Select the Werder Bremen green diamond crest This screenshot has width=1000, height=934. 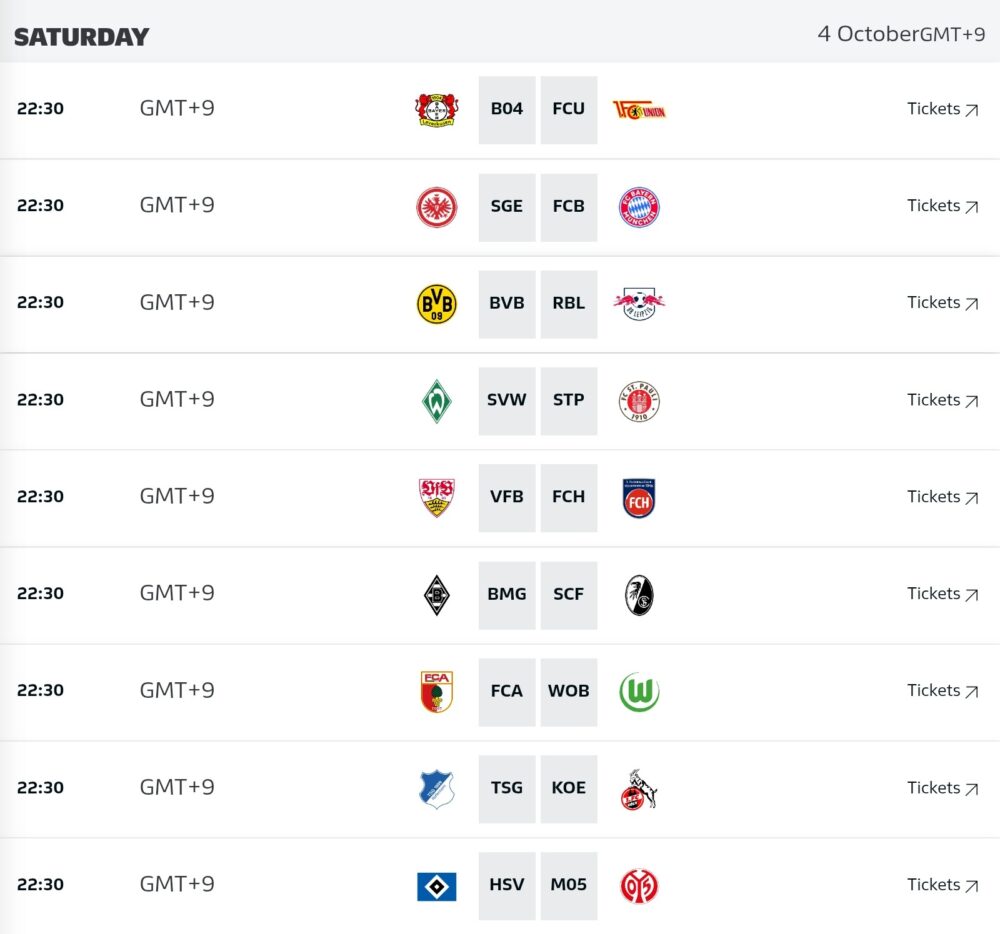pos(437,401)
